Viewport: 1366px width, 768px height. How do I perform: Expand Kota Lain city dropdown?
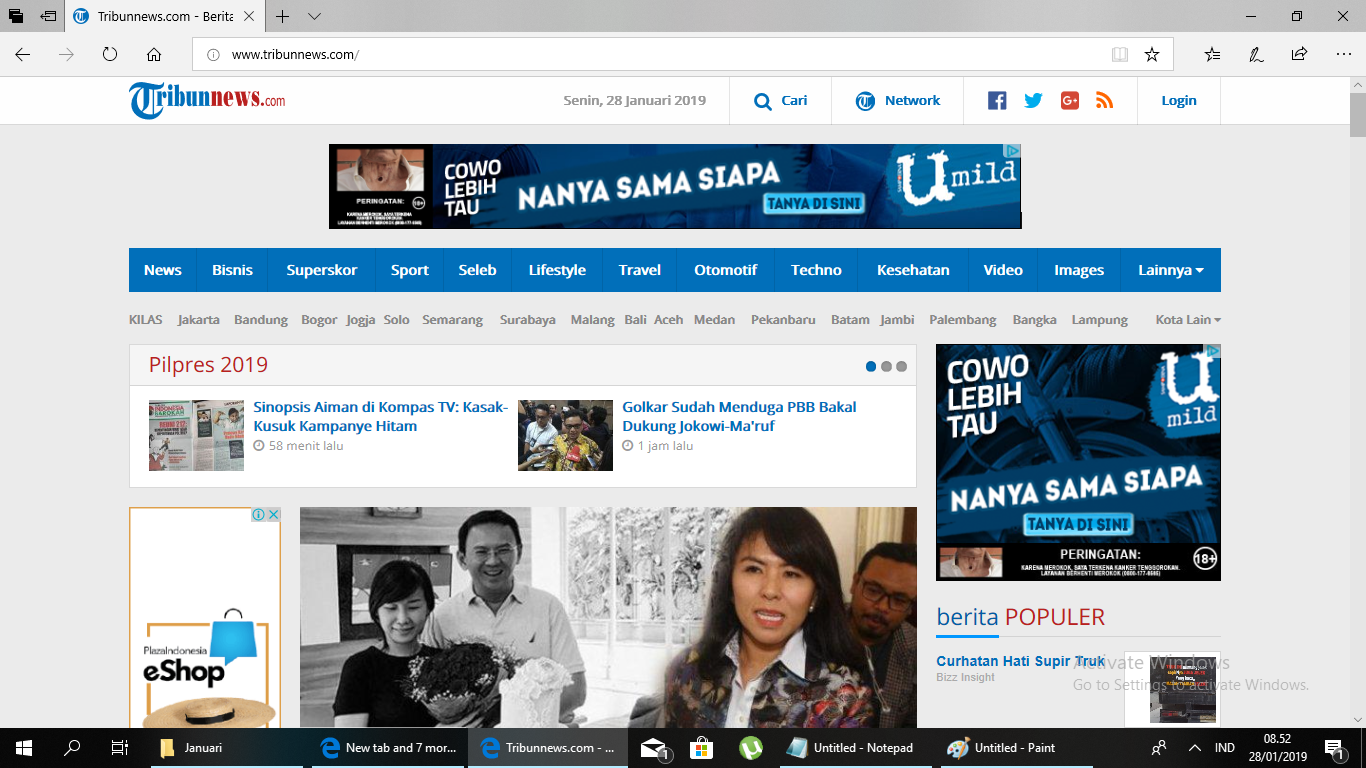(1188, 320)
